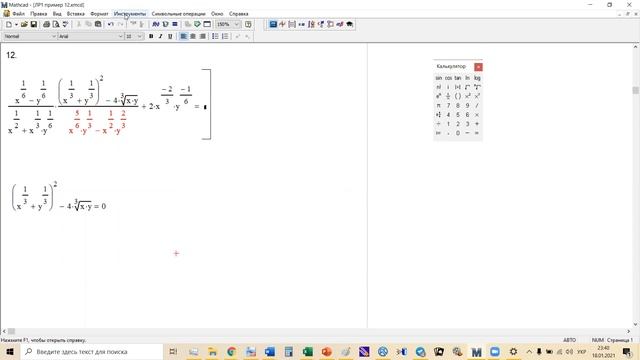The image size is (640, 360).
Task: Insert parentheses from Calculator palette
Action: tap(458, 96)
